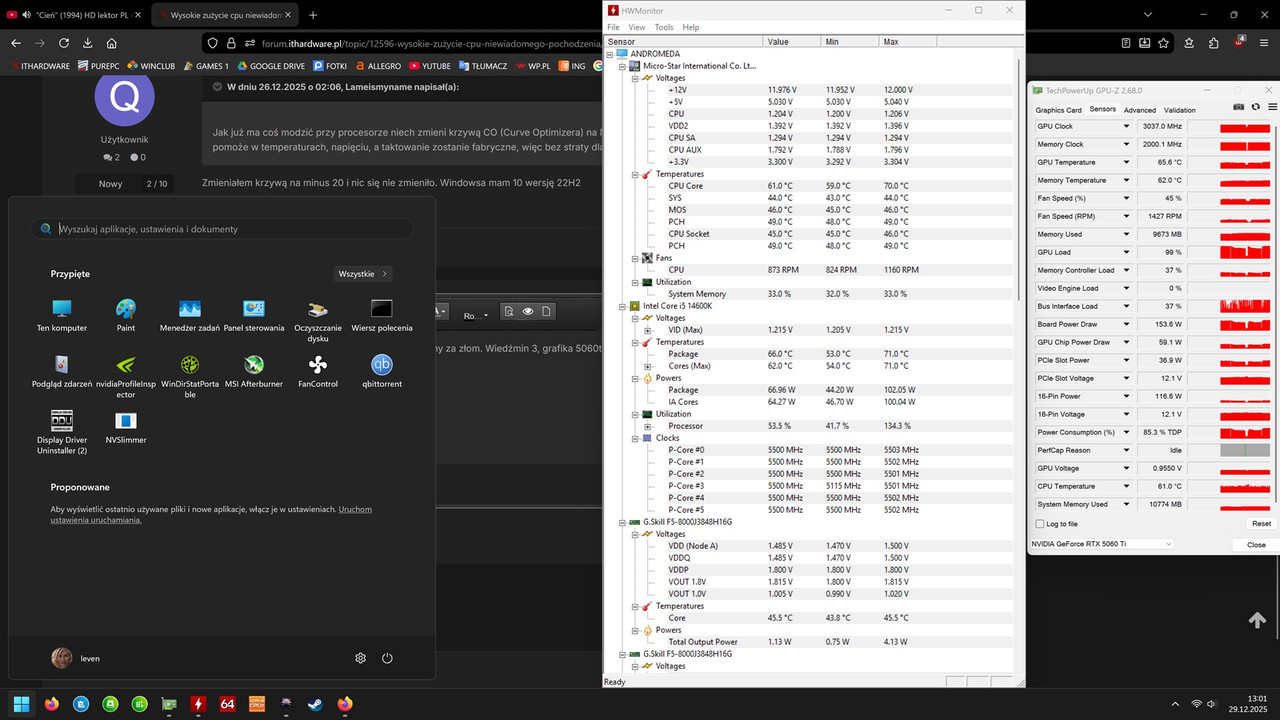Switch to "Cień" (1994) YouTube browser tab
Viewport: 1280px width, 720px height.
pos(76,15)
